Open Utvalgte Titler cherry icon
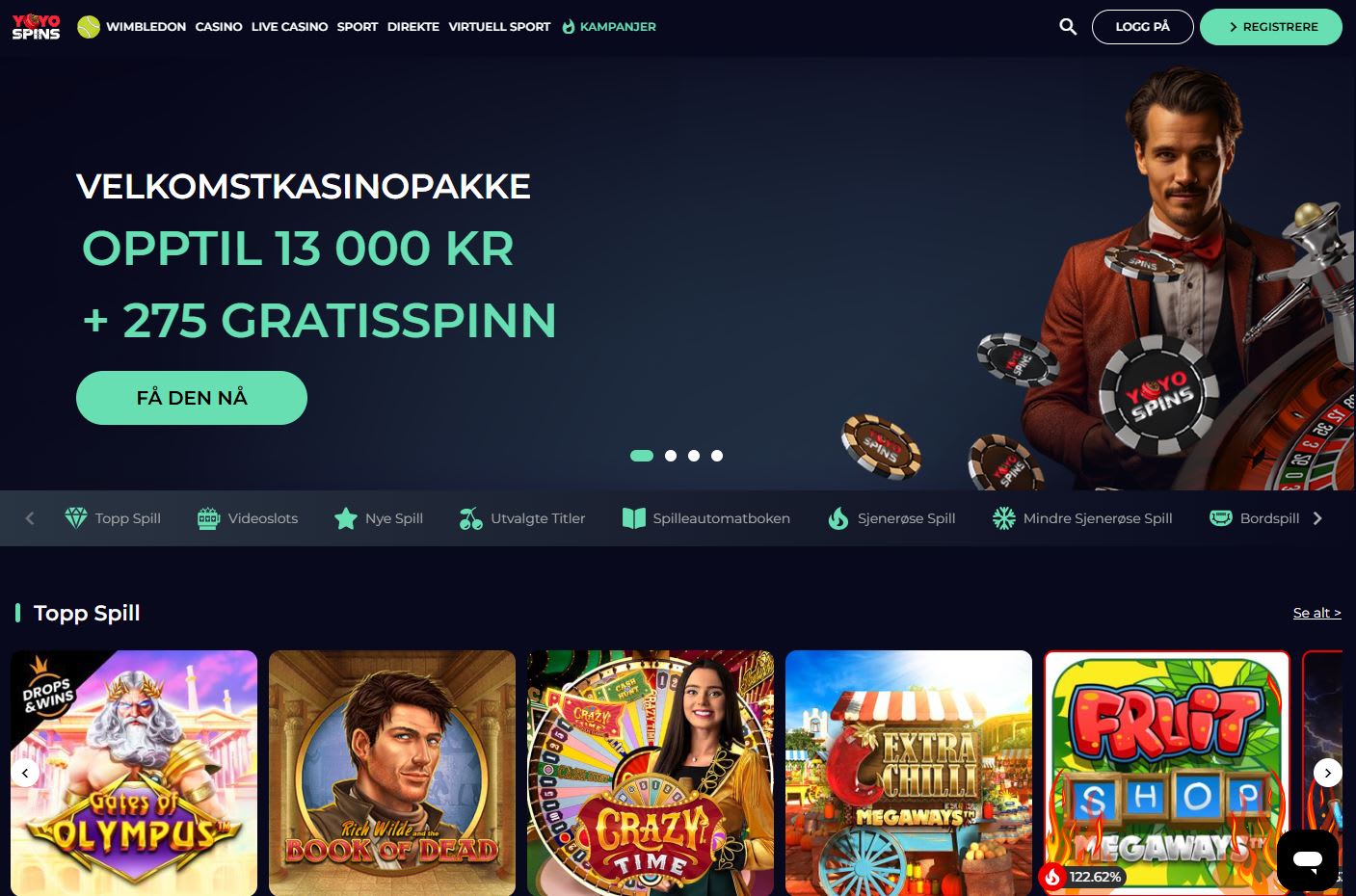 (x=470, y=518)
